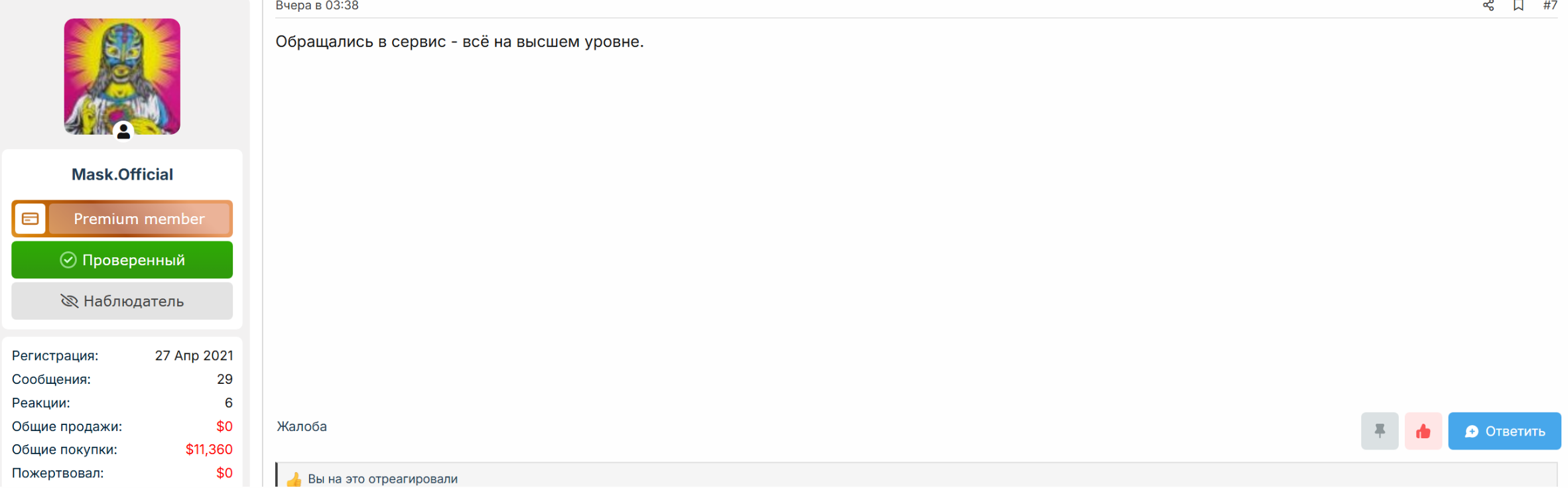Click the Наблюдатель grey badge
The height and width of the screenshot is (488, 1568).
point(122,301)
